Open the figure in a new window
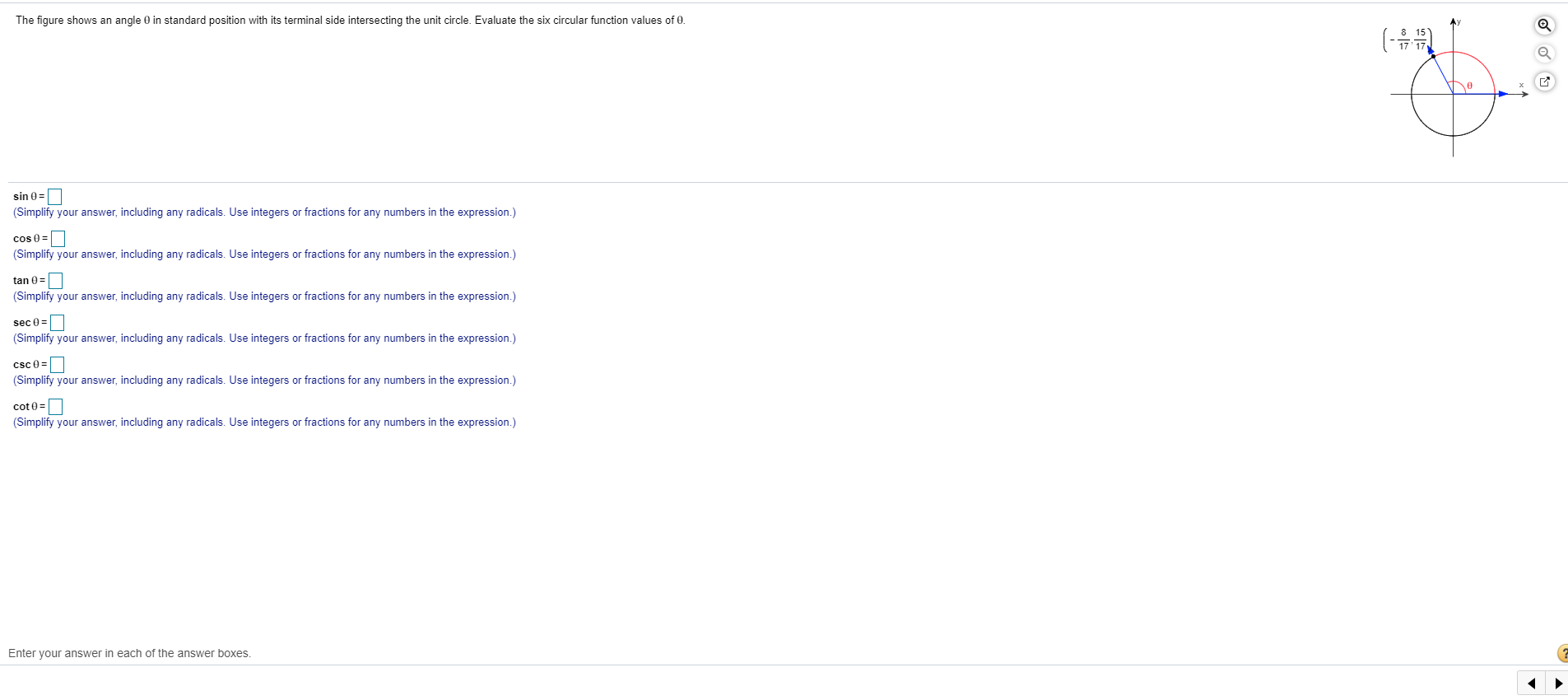The width and height of the screenshot is (1568, 700). [x=1544, y=82]
